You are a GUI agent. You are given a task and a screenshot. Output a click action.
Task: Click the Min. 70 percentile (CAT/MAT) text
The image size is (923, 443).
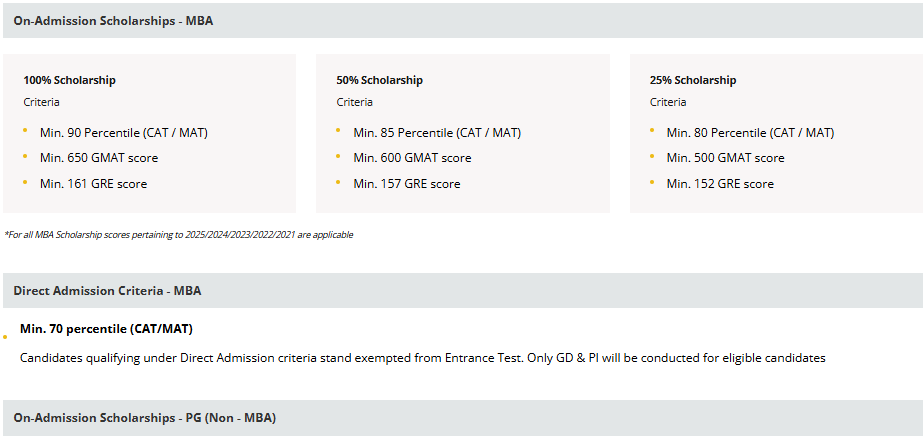[x=107, y=329]
